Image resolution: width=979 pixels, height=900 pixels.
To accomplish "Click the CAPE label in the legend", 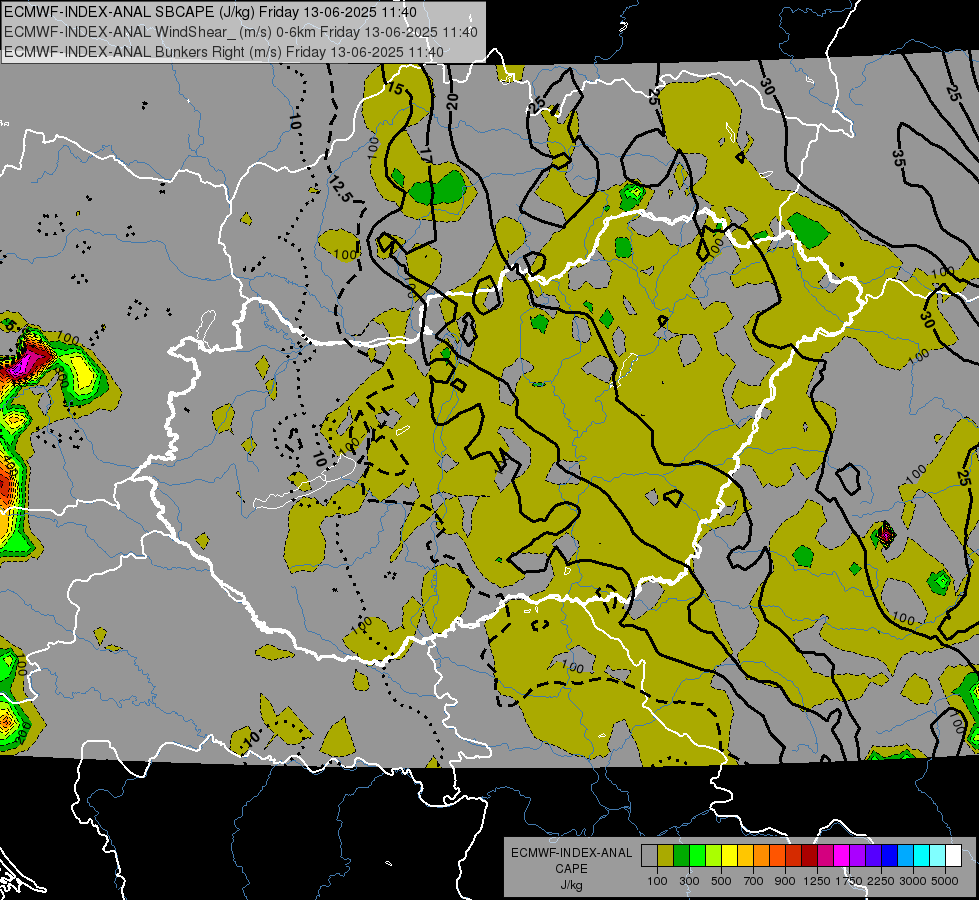I will pos(571,869).
